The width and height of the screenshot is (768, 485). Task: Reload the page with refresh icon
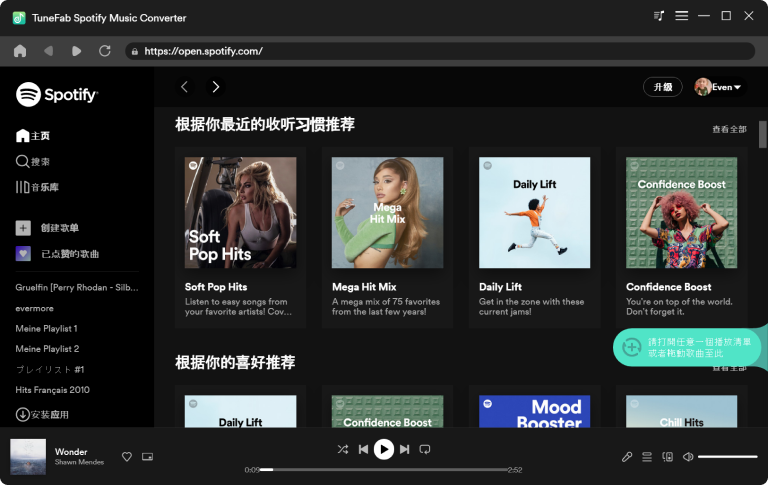click(x=105, y=51)
